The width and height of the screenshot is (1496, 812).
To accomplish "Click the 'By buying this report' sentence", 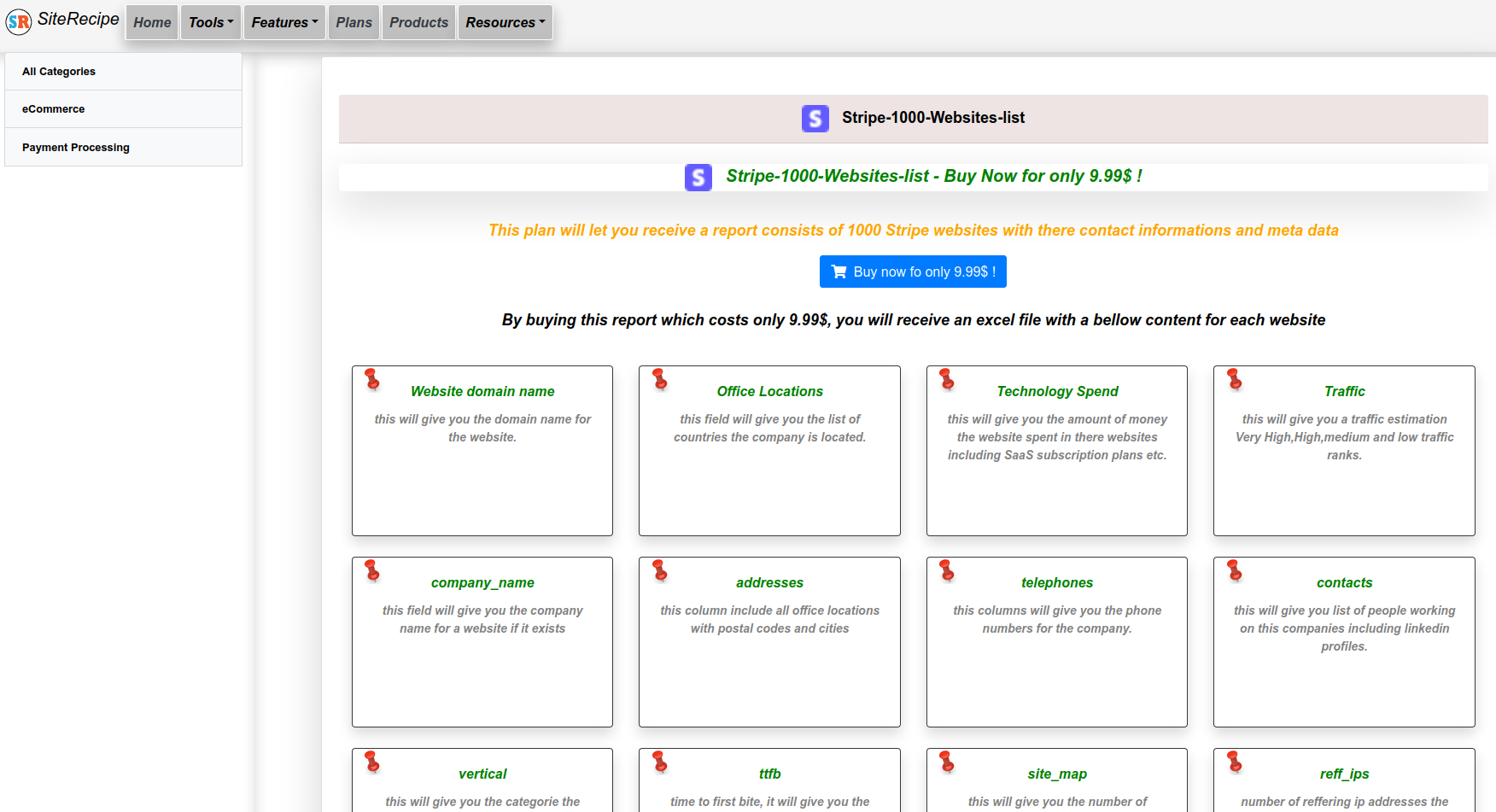I will (x=914, y=319).
